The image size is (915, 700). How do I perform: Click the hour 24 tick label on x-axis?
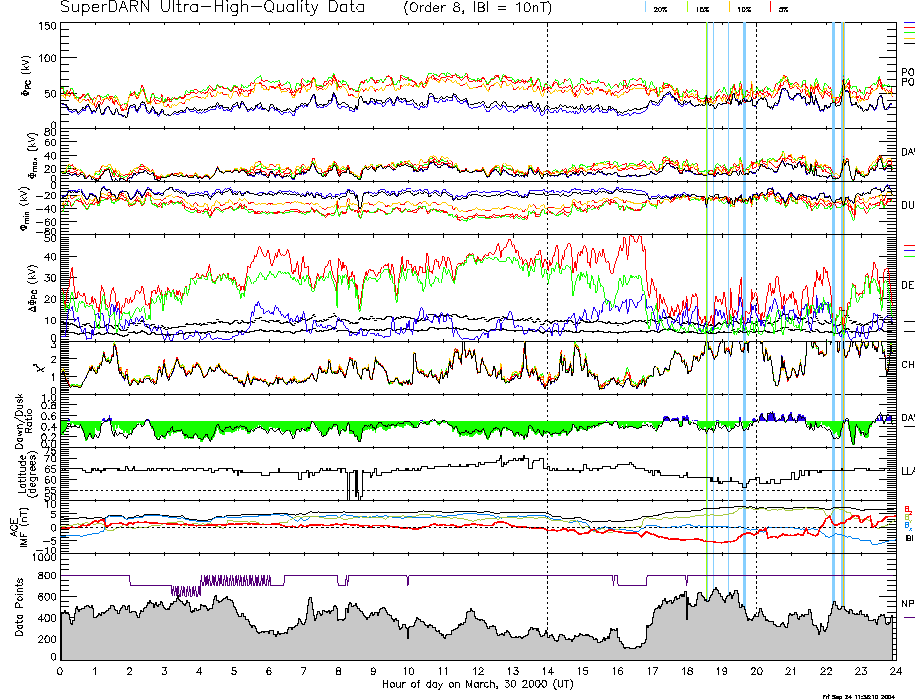894,671
